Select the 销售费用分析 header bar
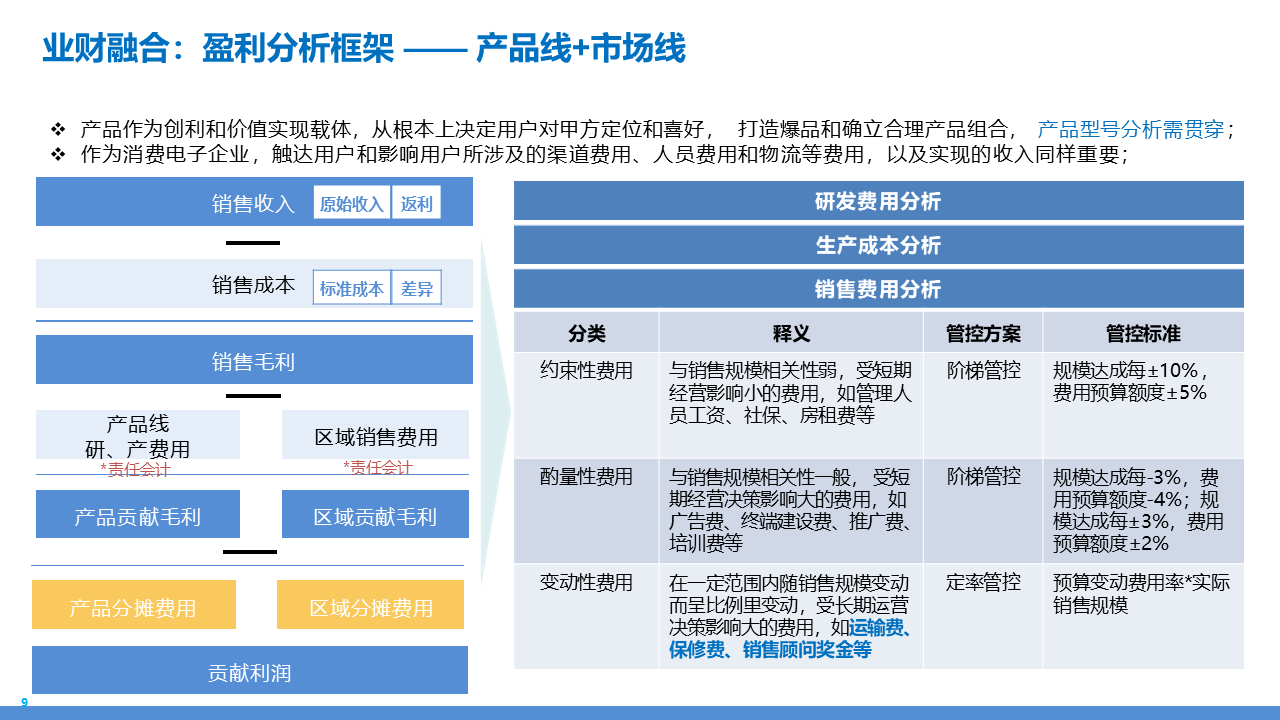The height and width of the screenshot is (720, 1280). click(x=879, y=289)
